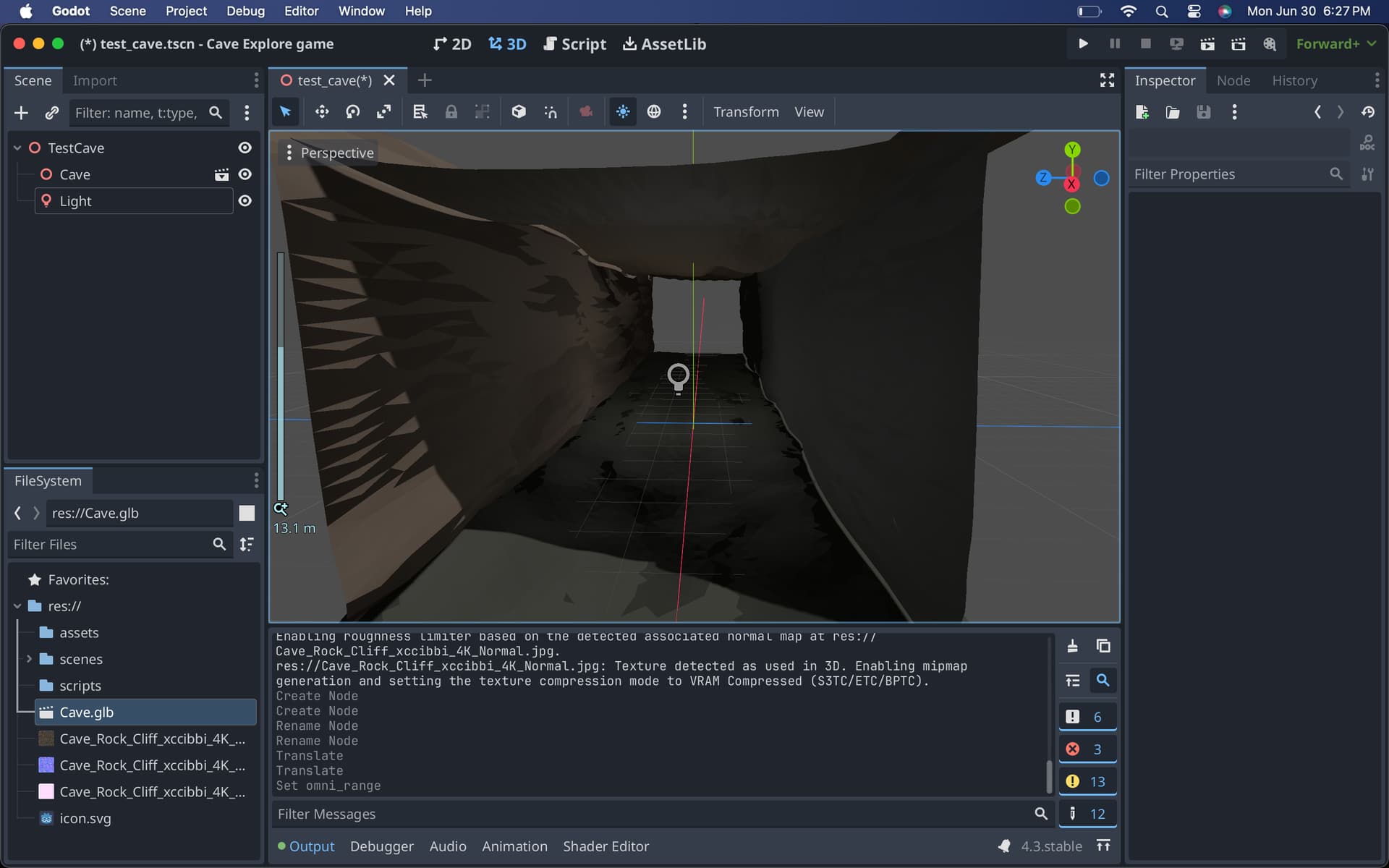
Task: Lock the selected node
Action: pyautogui.click(x=451, y=111)
